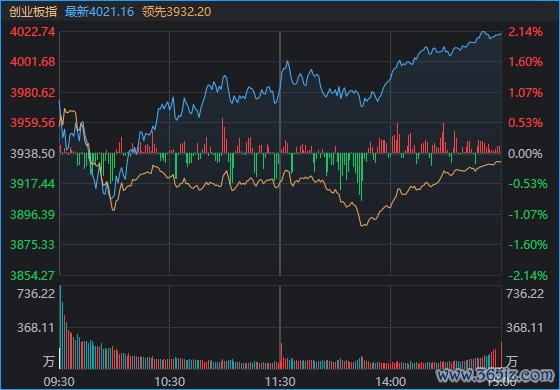Click the 3896.39 price axis label
The height and width of the screenshot is (390, 560).
click(x=32, y=215)
